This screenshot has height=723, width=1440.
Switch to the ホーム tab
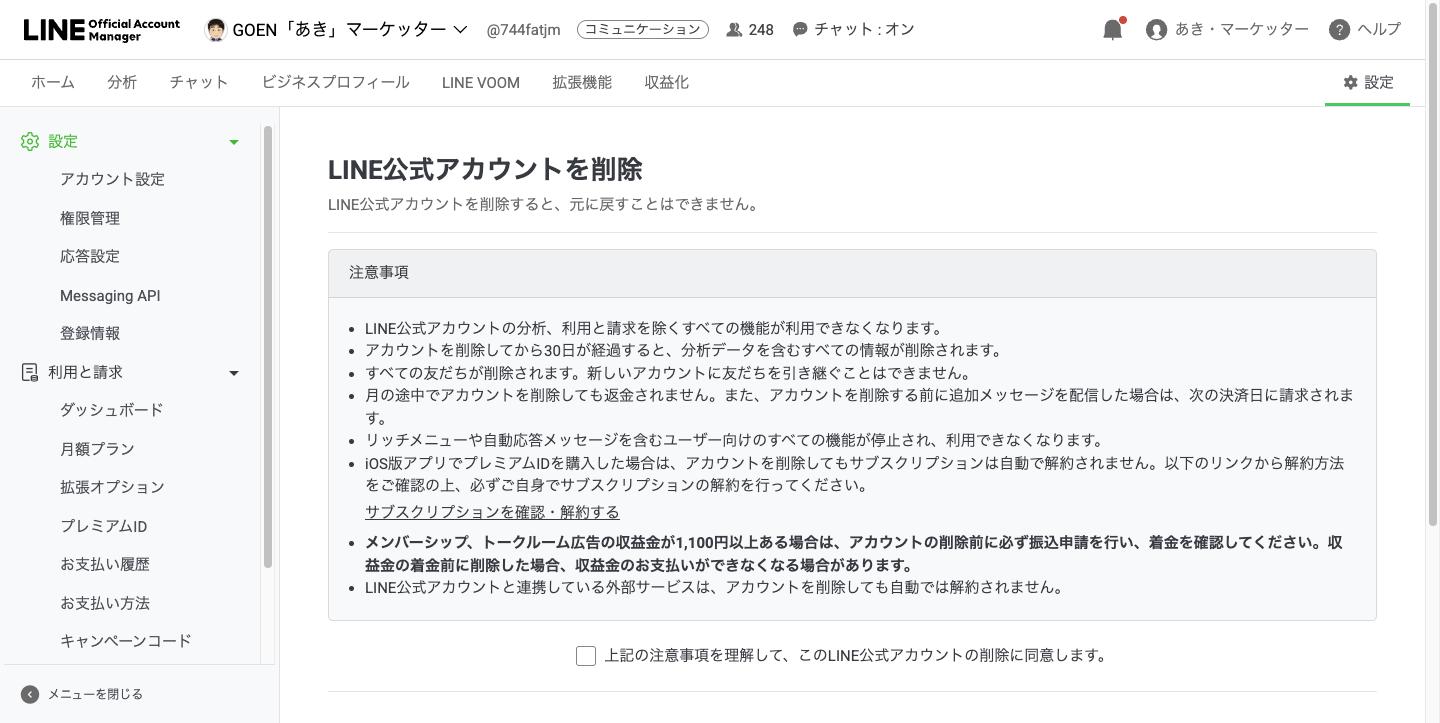tap(53, 83)
